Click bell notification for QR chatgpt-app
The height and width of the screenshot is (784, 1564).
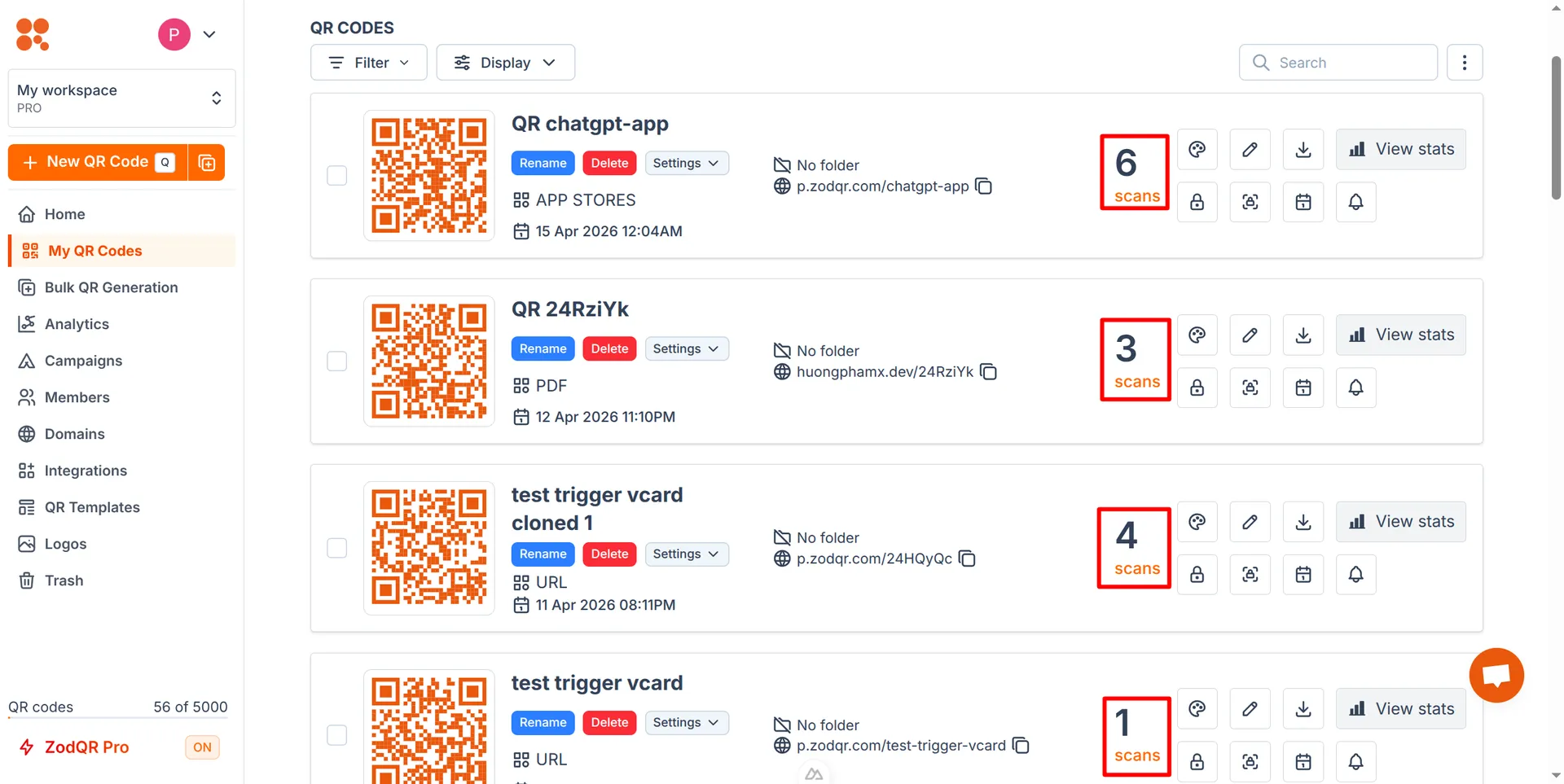click(1356, 202)
